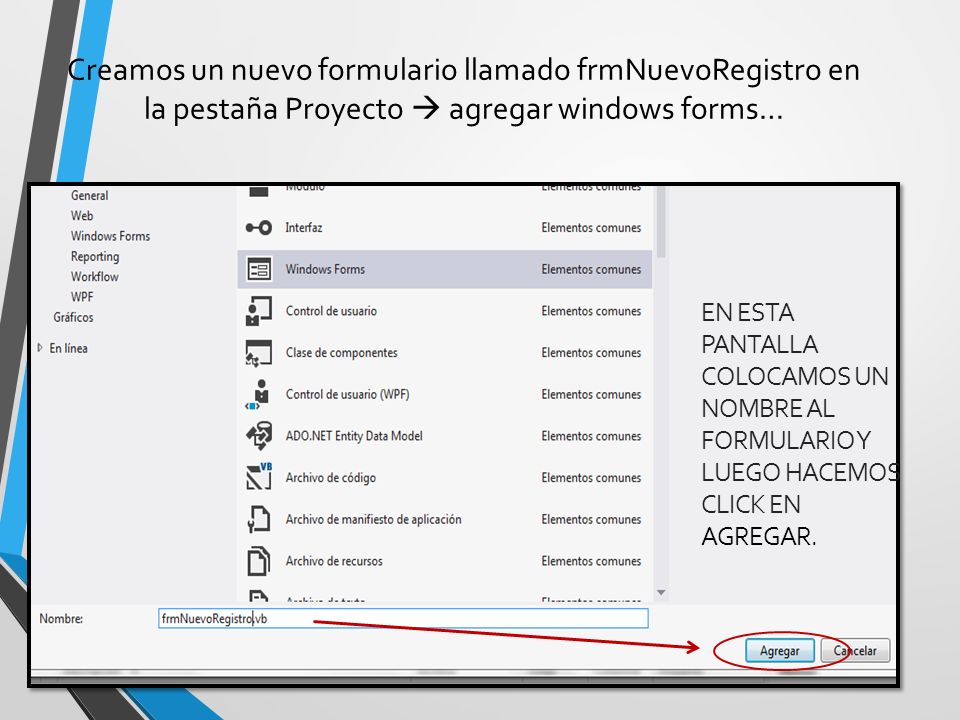Image resolution: width=960 pixels, height=720 pixels.
Task: Click the Interfaz template icon
Action: tap(258, 228)
